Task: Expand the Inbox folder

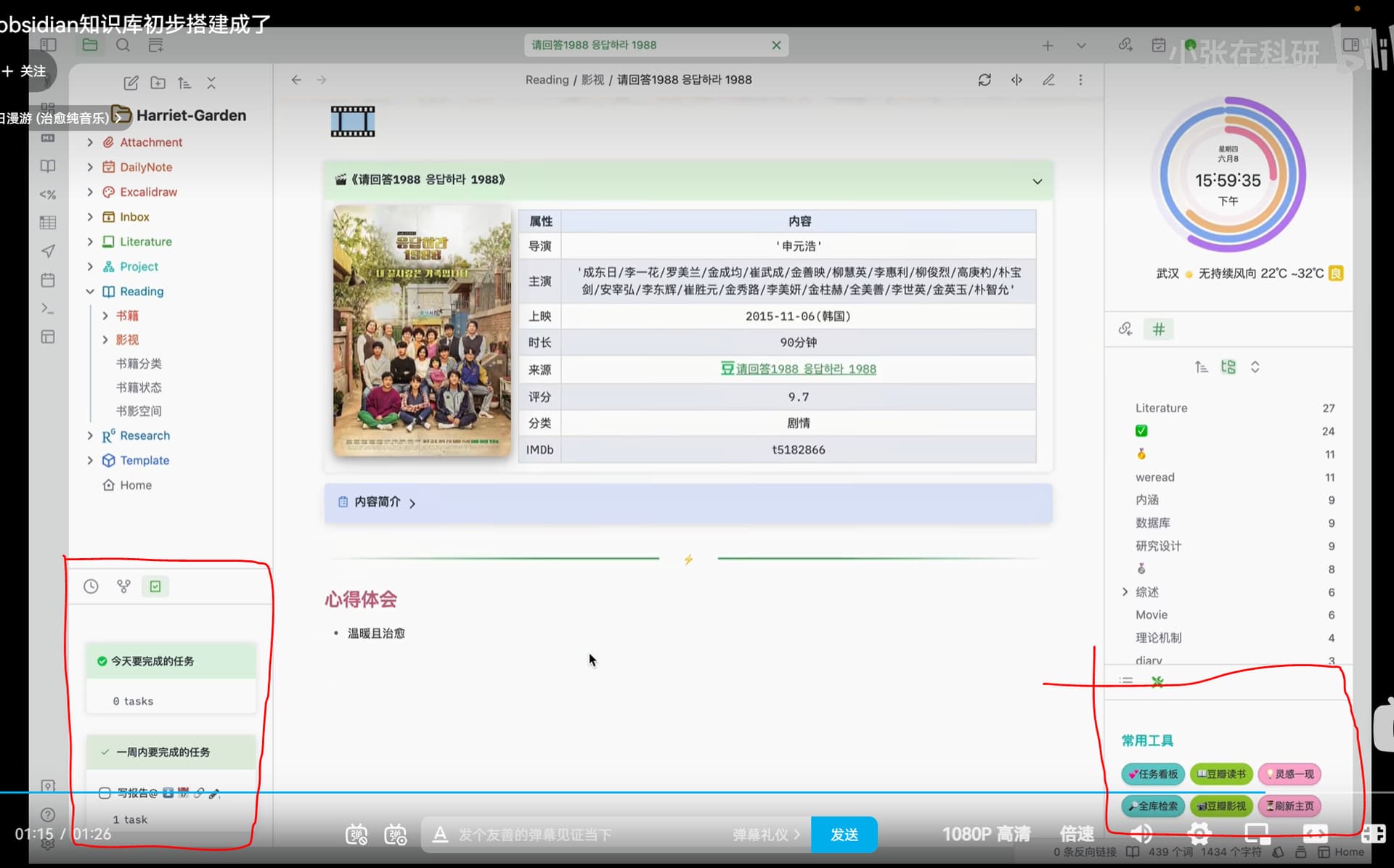Action: pyautogui.click(x=90, y=216)
